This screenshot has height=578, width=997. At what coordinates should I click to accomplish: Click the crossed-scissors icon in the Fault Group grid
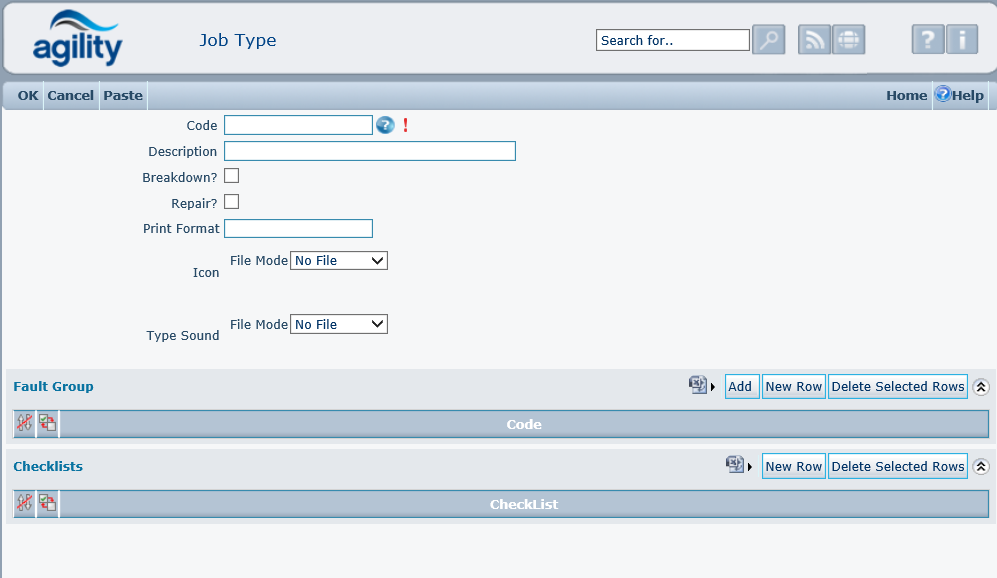click(x=22, y=423)
